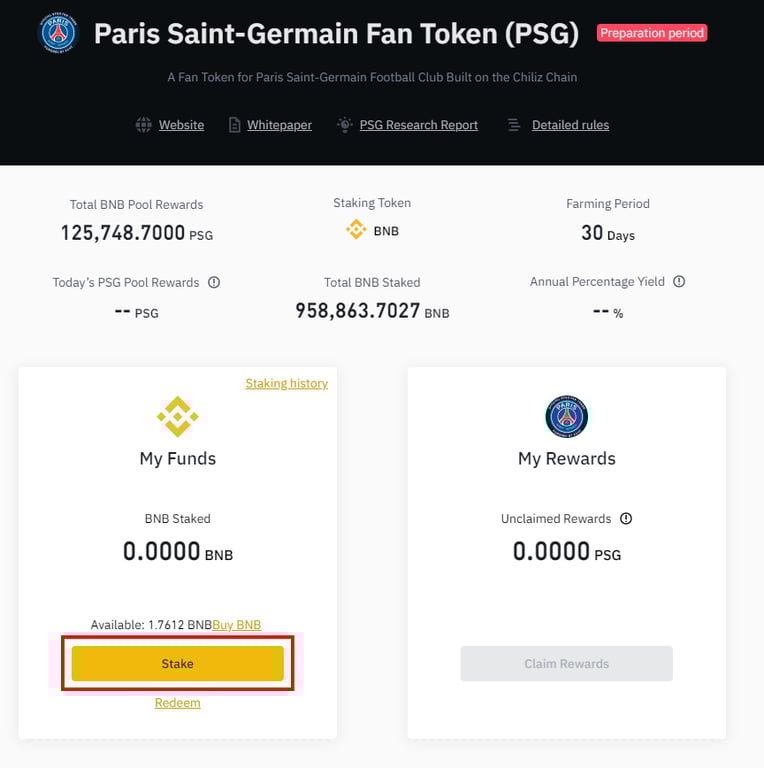Click the globe icon beside Website

143,125
